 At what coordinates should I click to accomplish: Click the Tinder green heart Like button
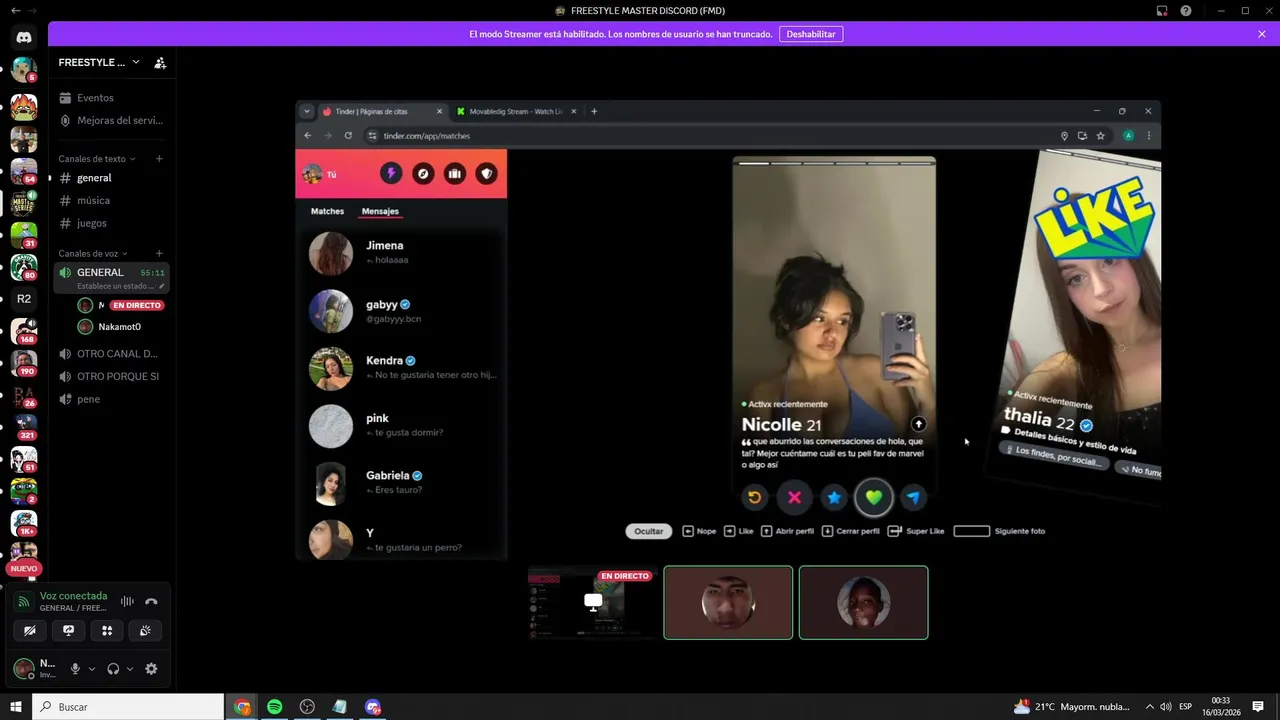pyautogui.click(x=874, y=497)
